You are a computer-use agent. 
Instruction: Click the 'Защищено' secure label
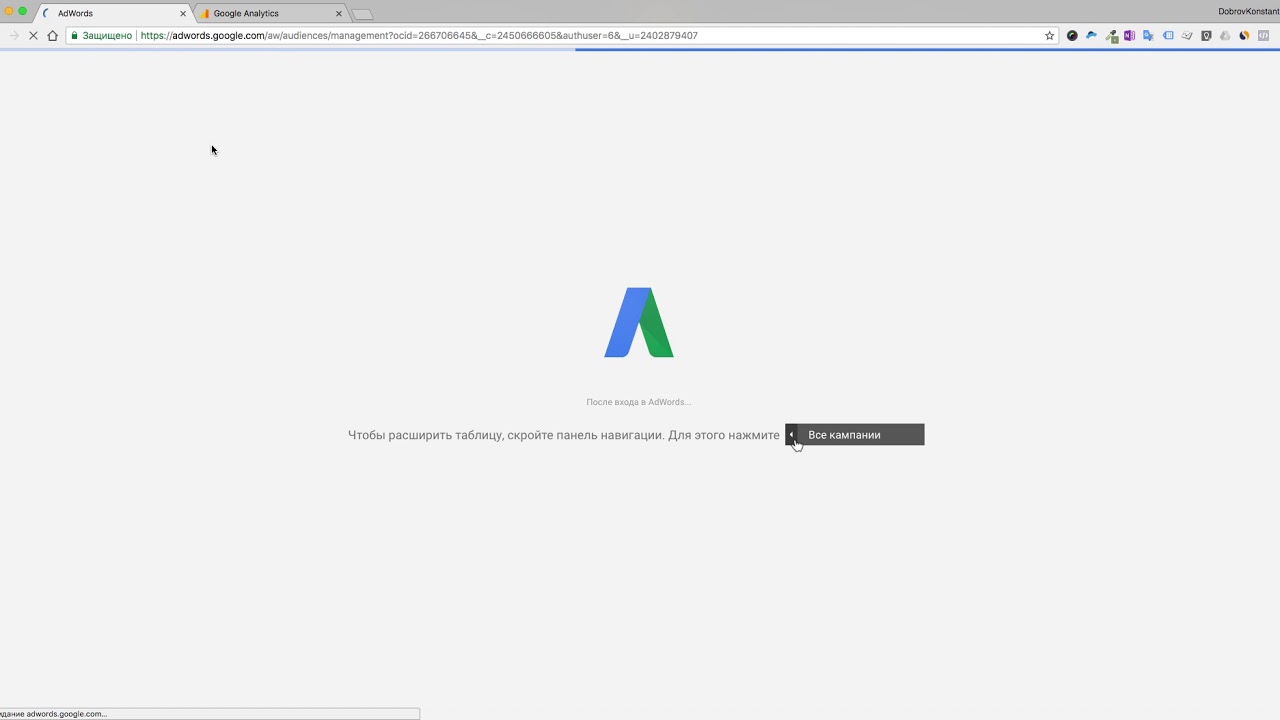pos(107,35)
